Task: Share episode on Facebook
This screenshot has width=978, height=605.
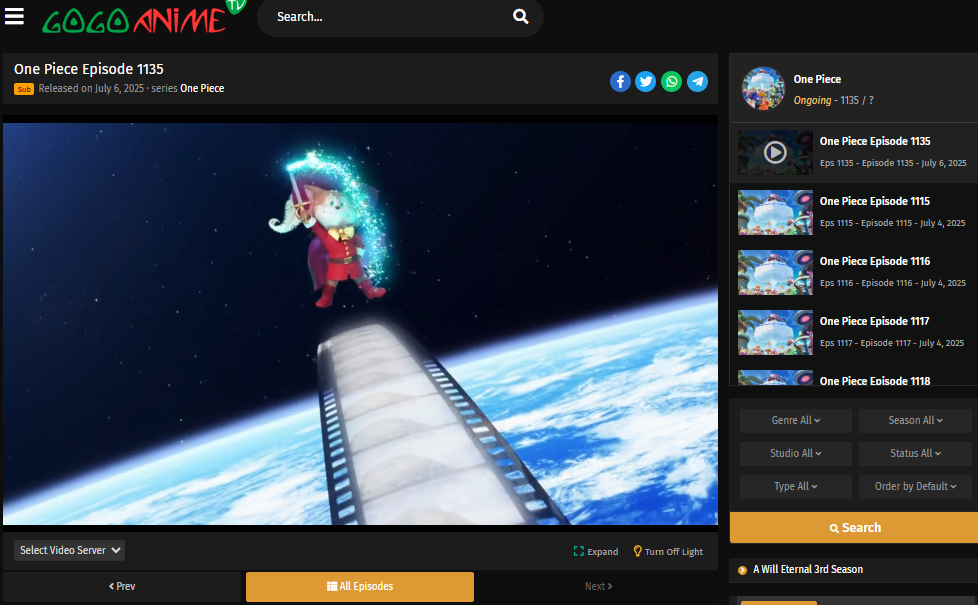Action: [x=620, y=82]
